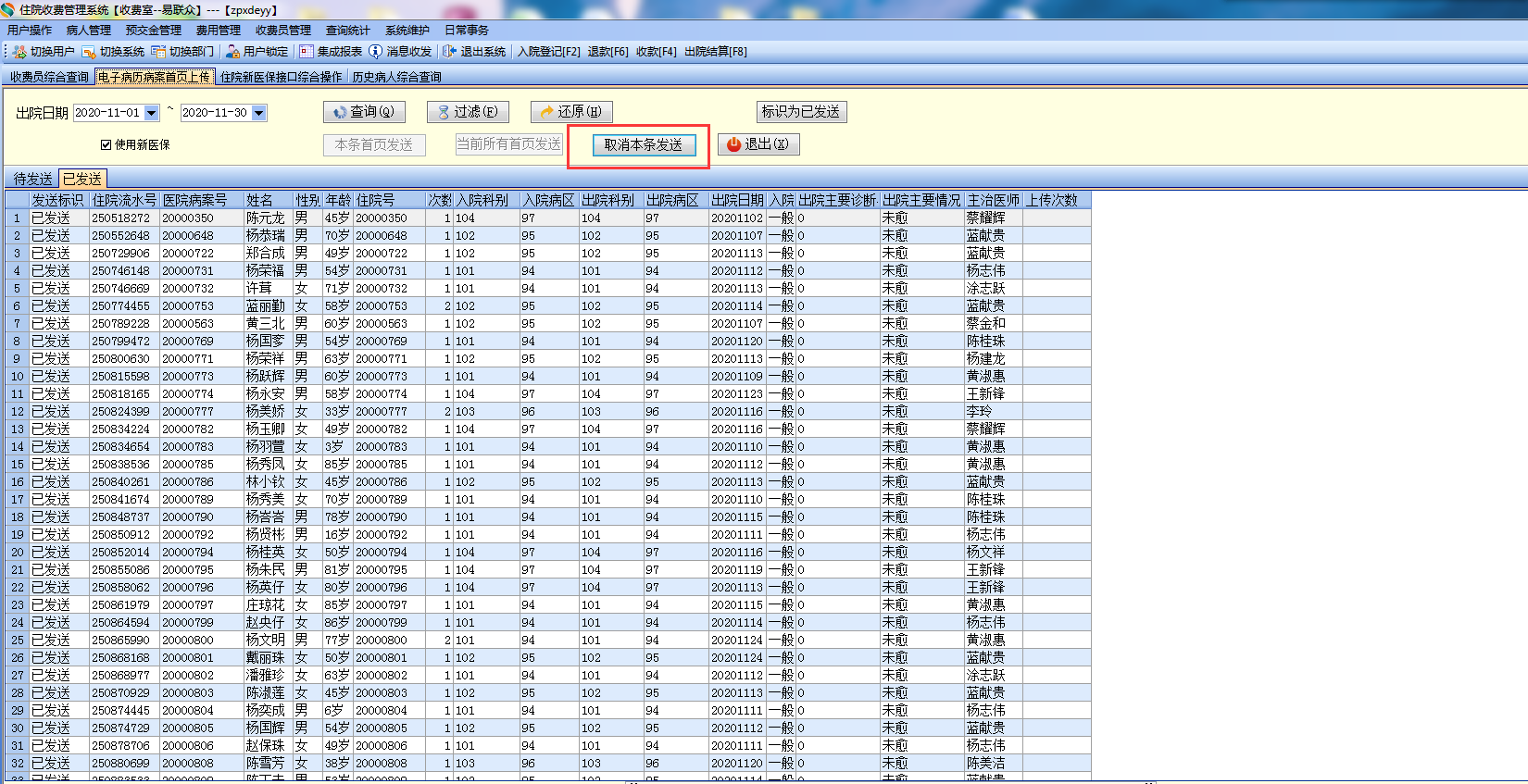The width and height of the screenshot is (1528, 784).
Task: Click the 切换用户 switch user icon
Action: [19, 52]
